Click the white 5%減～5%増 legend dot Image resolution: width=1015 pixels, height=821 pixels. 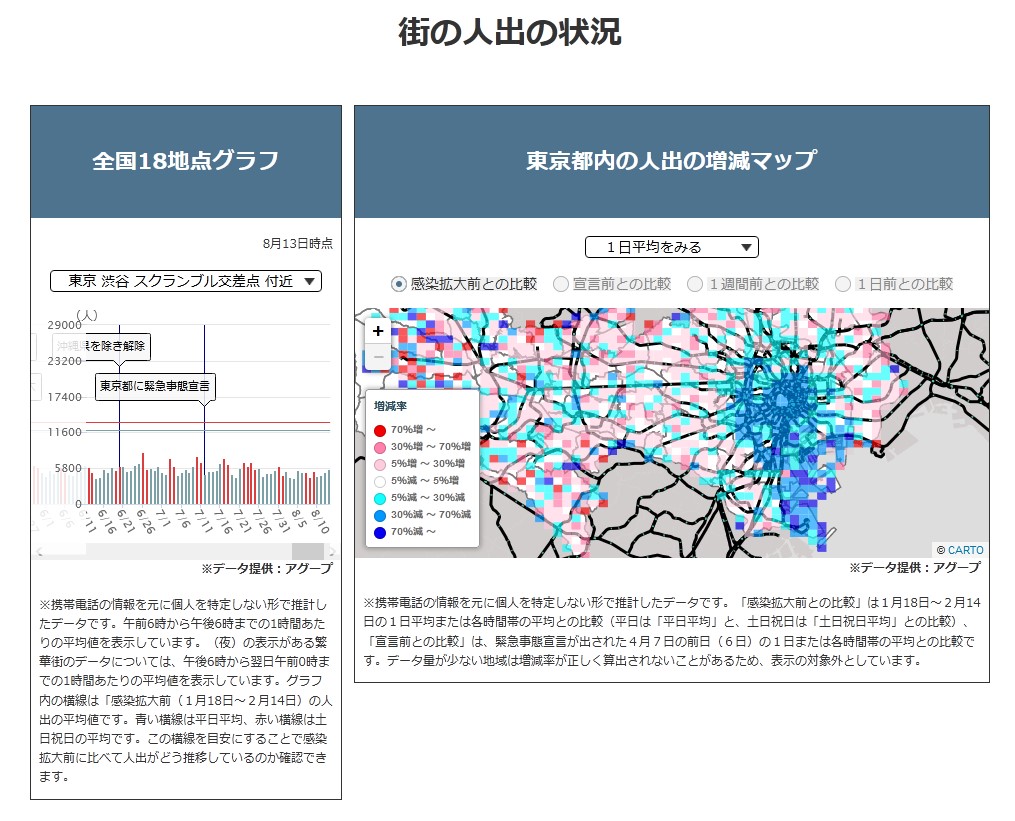pyautogui.click(x=380, y=481)
